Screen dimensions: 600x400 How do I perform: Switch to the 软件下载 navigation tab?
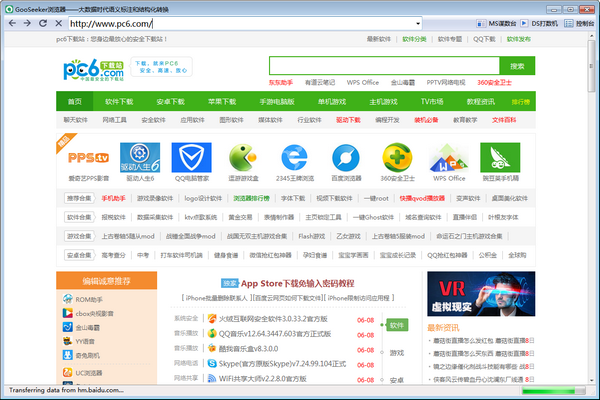[119, 102]
